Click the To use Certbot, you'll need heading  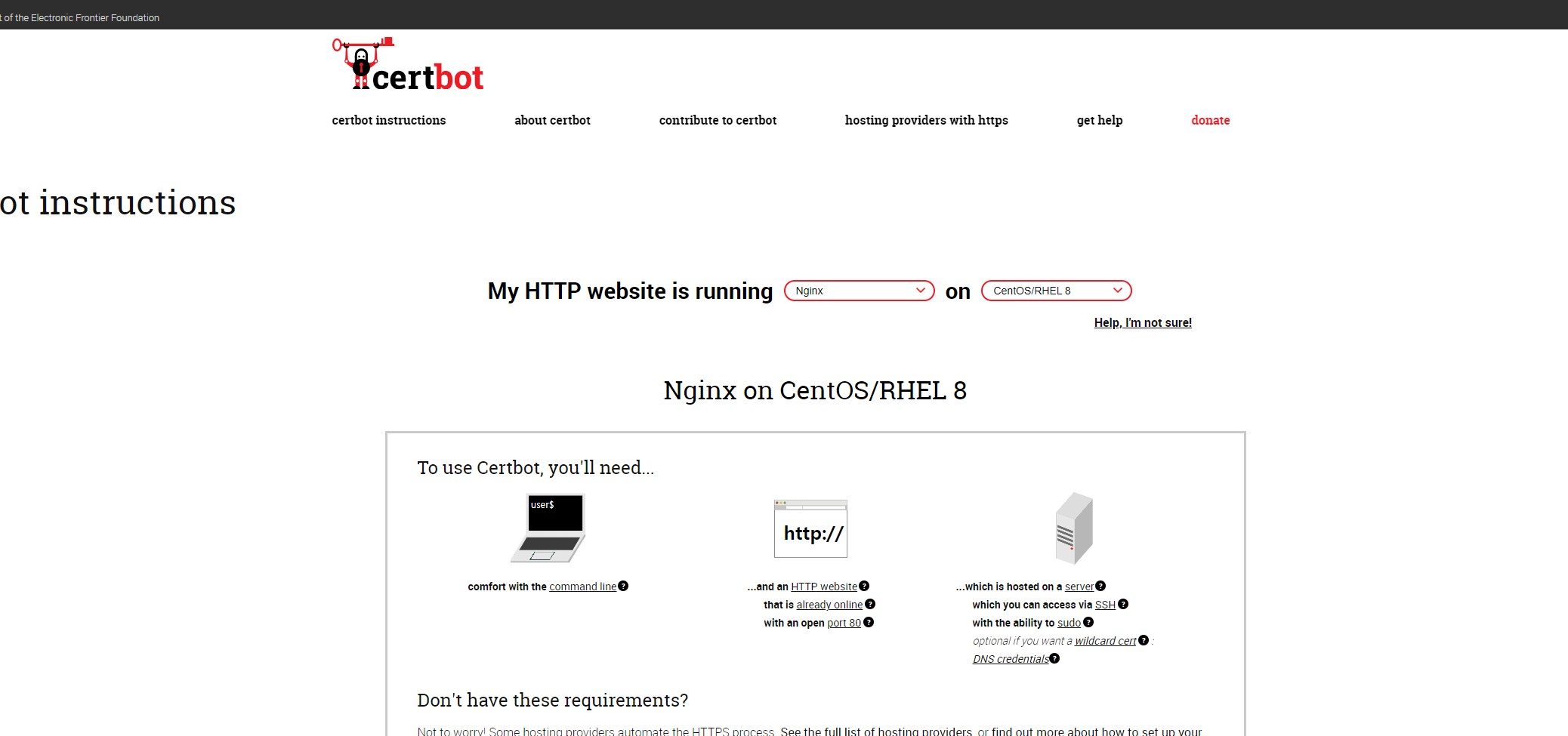coord(536,468)
